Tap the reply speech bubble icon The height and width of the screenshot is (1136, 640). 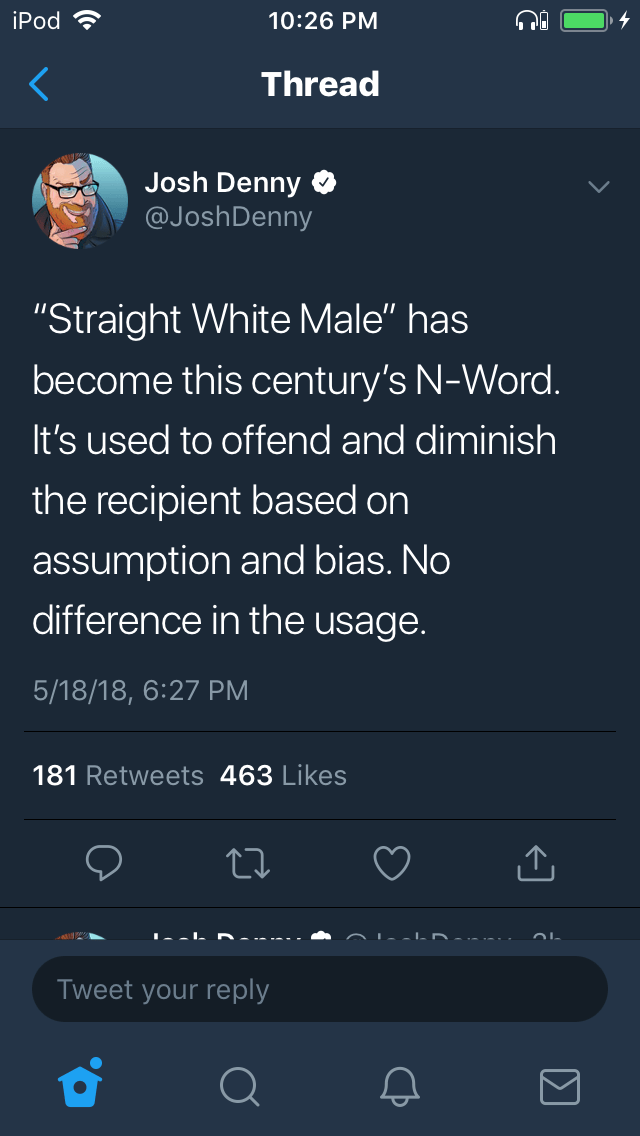tap(103, 864)
